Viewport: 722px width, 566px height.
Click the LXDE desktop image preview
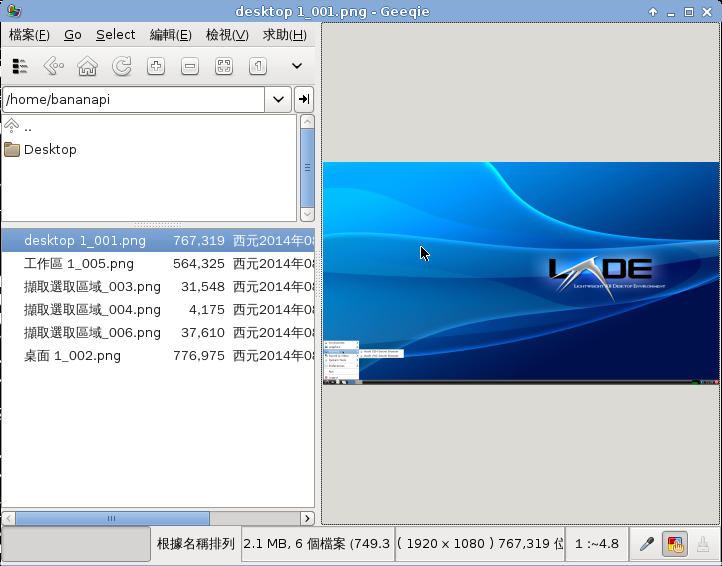(x=521, y=273)
